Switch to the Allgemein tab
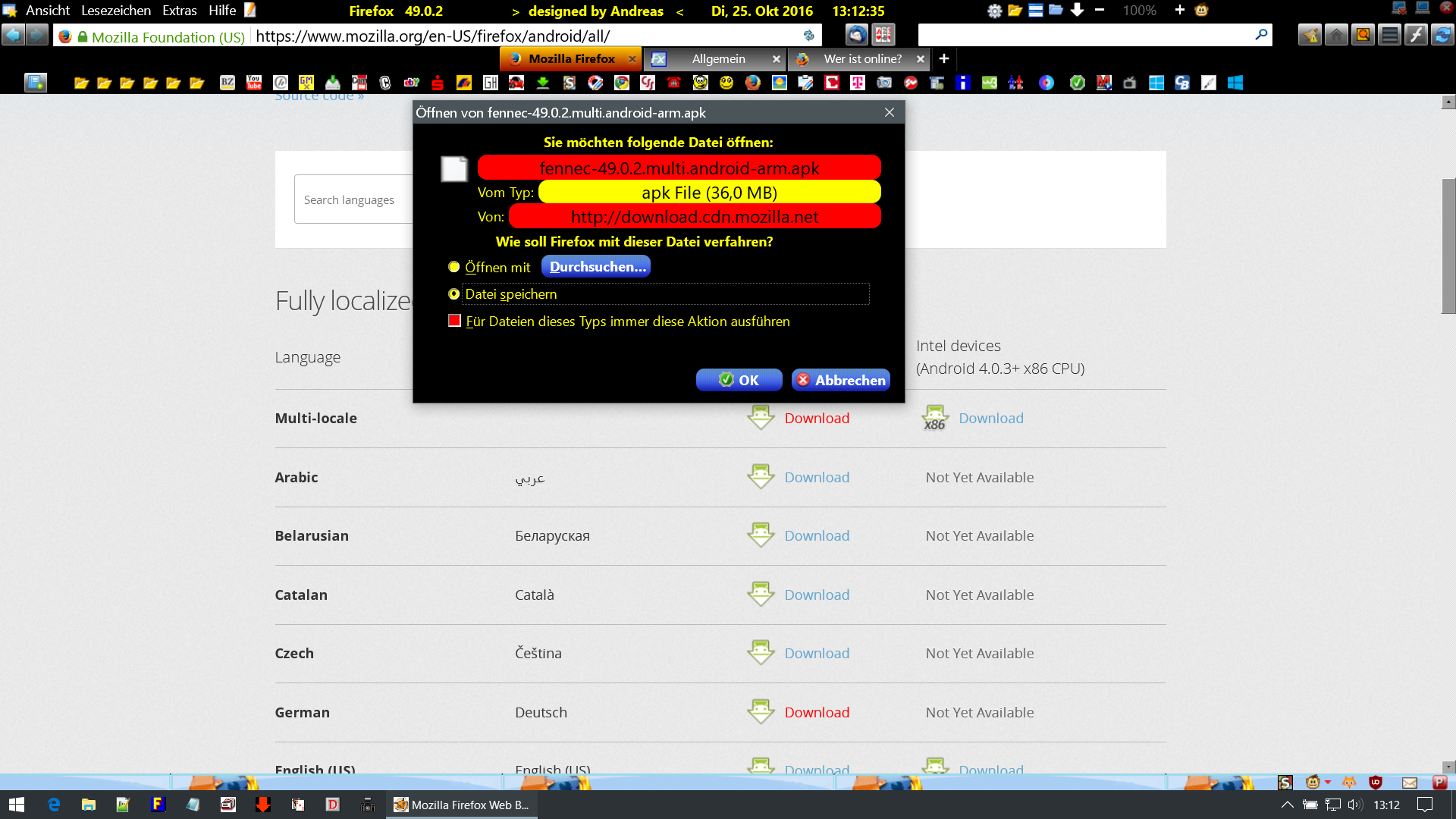1456x819 pixels. pos(717,59)
